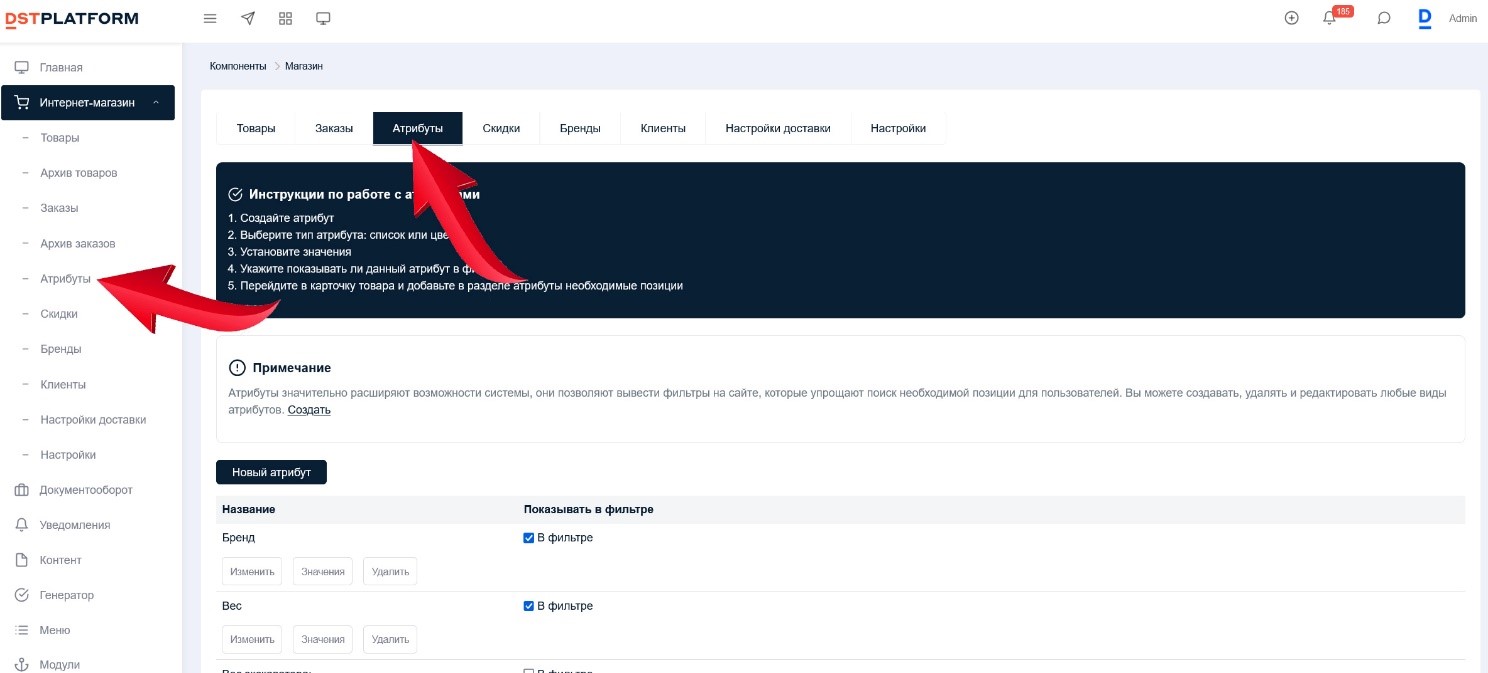This screenshot has height=673, width=1488.
Task: Click the hamburger menu icon in top bar
Action: [x=210, y=18]
